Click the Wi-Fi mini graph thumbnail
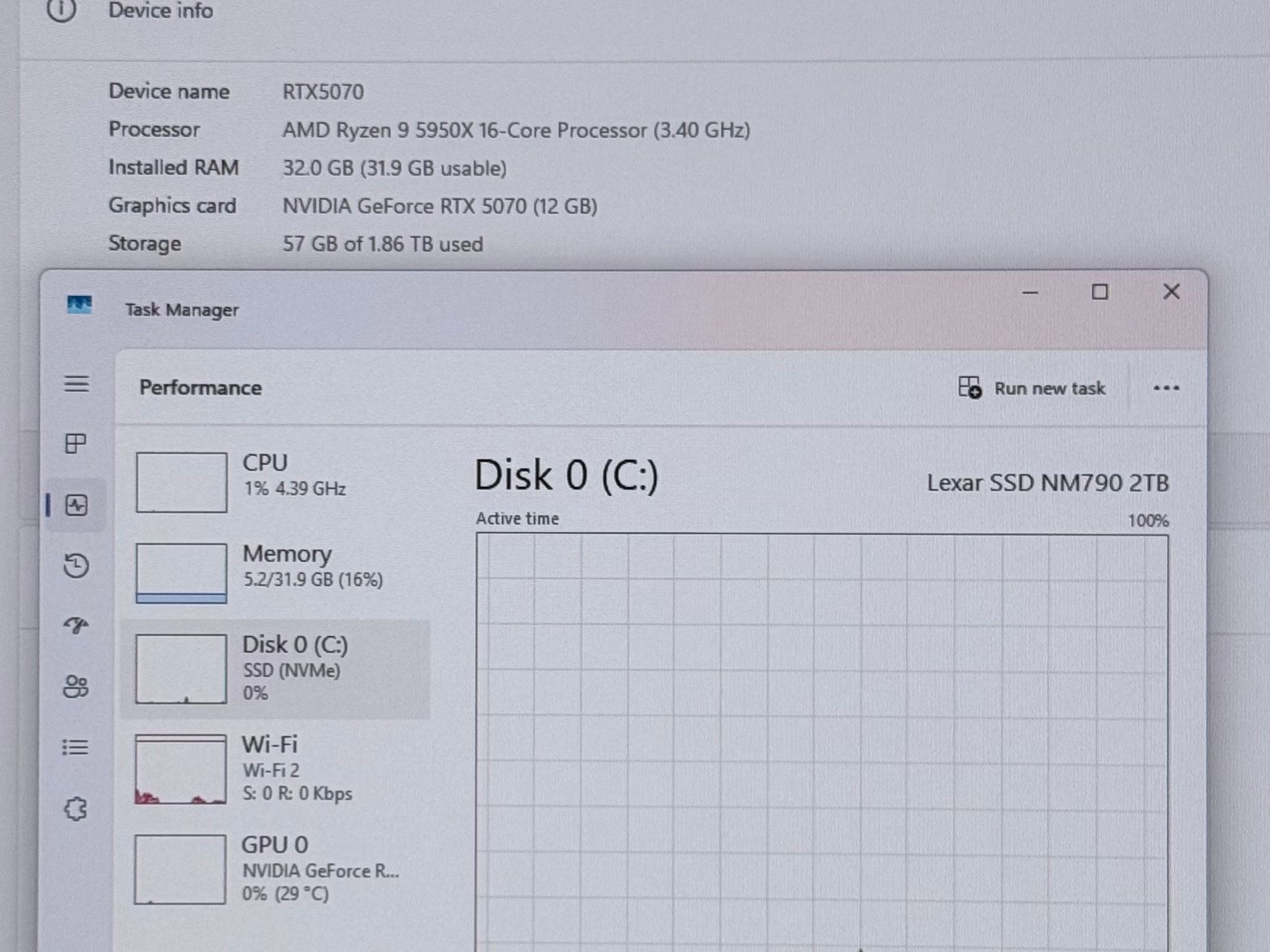This screenshot has height=952, width=1270. click(x=180, y=769)
